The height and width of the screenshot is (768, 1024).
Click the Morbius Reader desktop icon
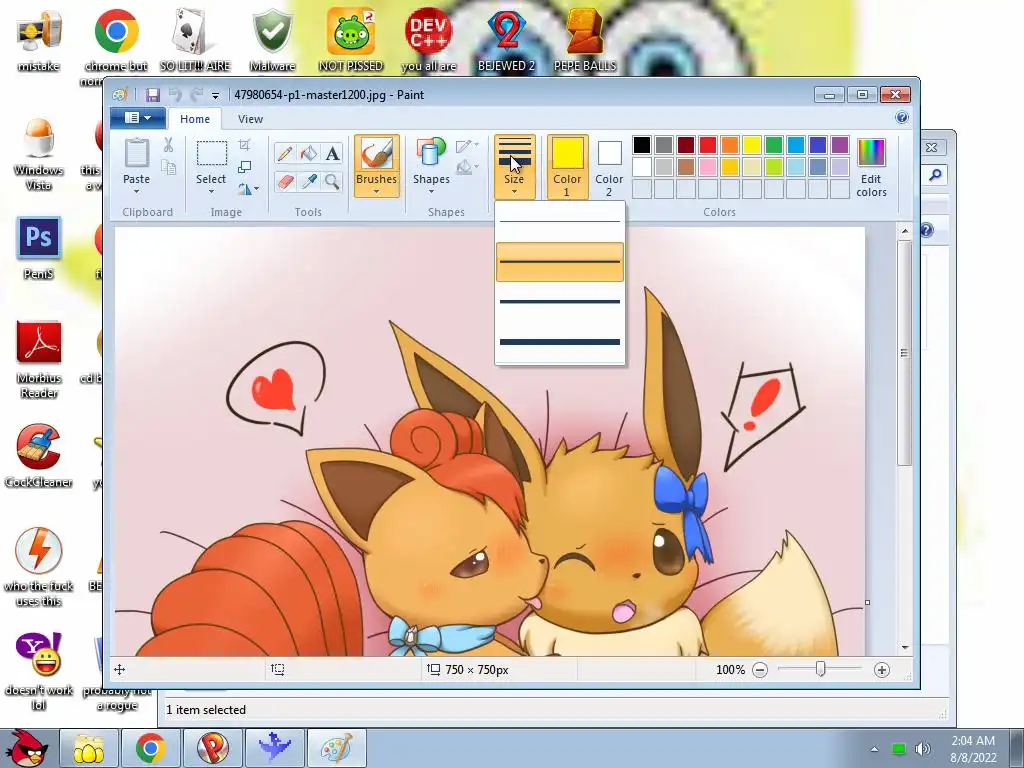click(39, 359)
